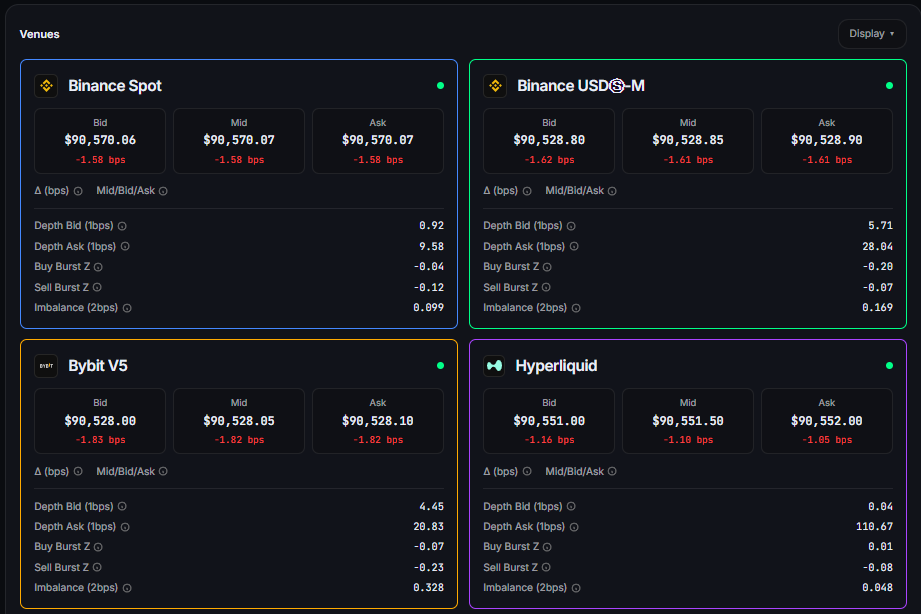
Task: Open info tooltip beside Depth Bid on Binance Spot
Action: click(x=122, y=226)
